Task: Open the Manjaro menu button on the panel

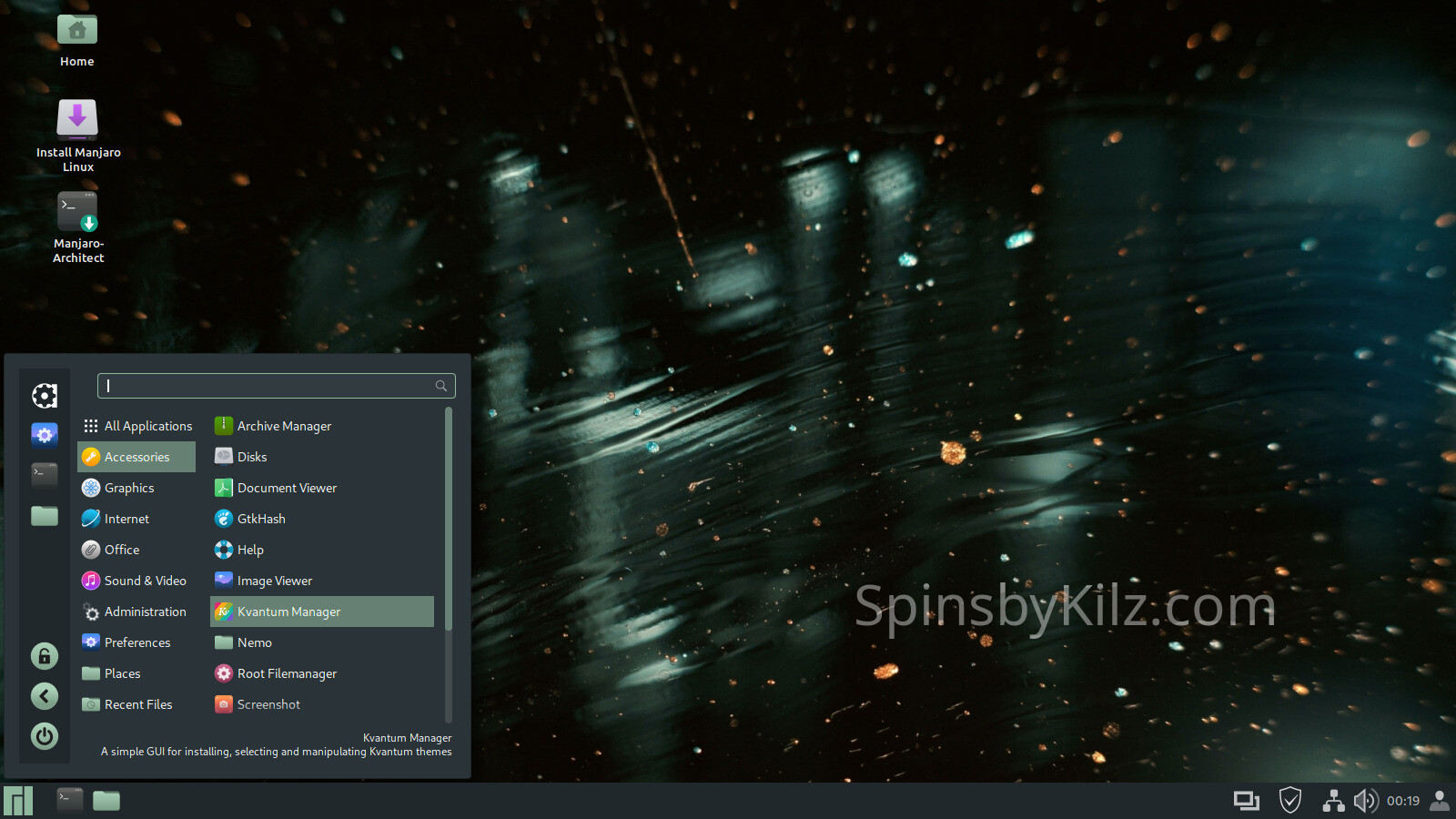Action: (18, 801)
